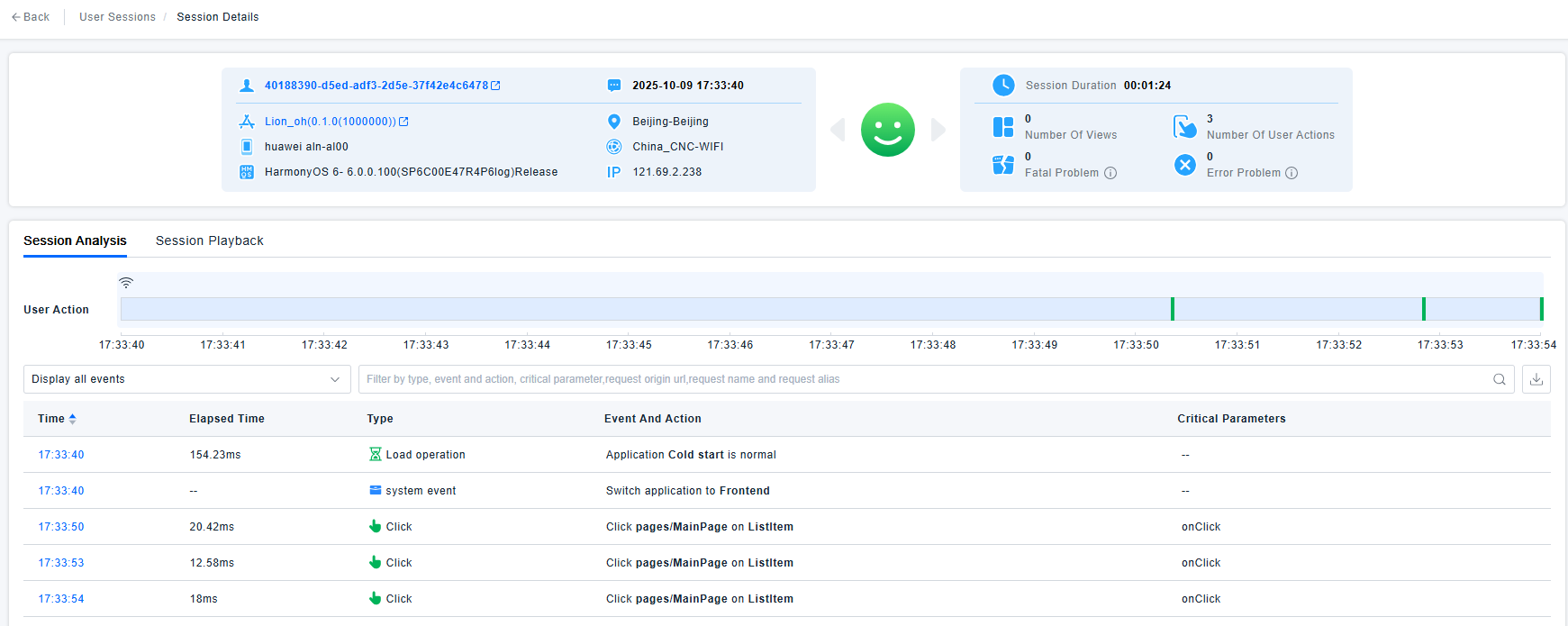This screenshot has width=1568, height=626.
Task: Switch to Session Playback tab
Action: click(209, 240)
